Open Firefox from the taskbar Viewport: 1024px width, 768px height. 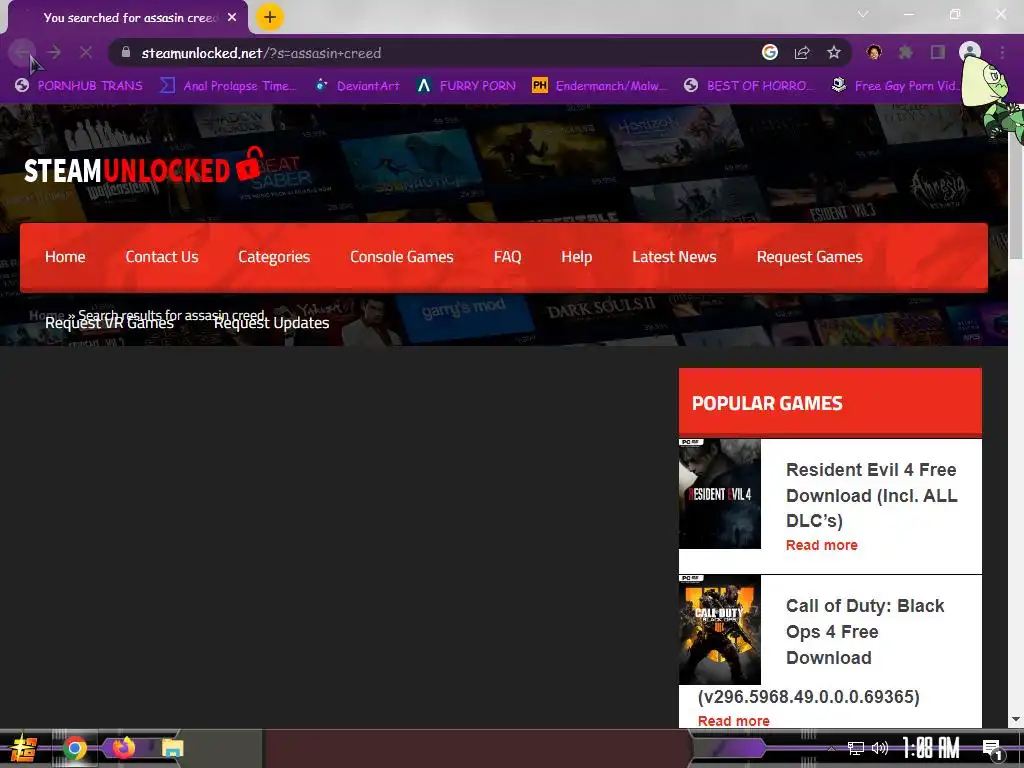tap(123, 748)
